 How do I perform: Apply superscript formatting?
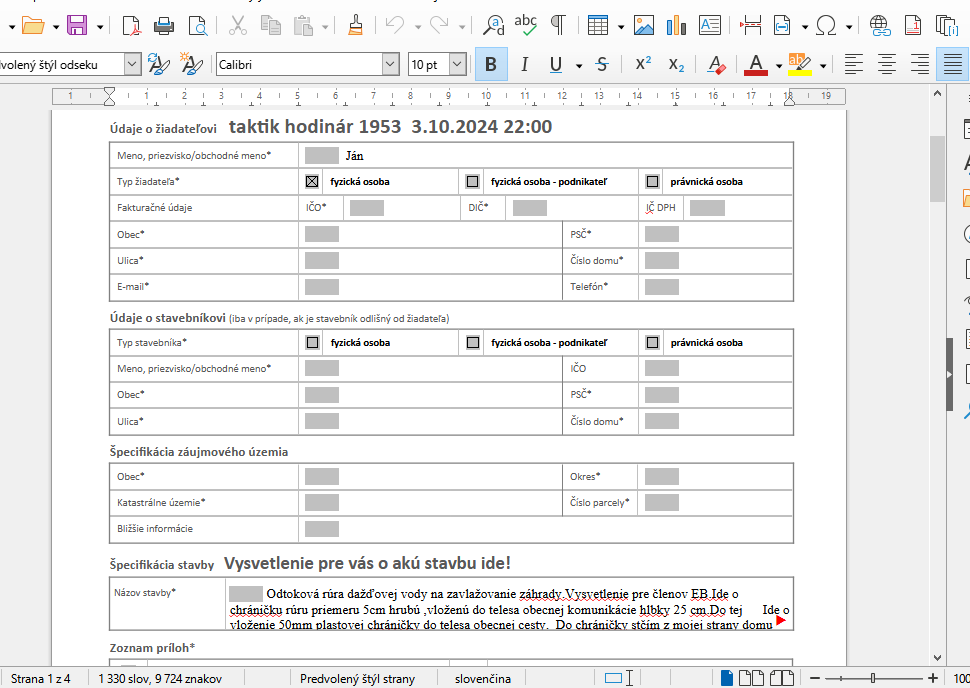point(643,64)
